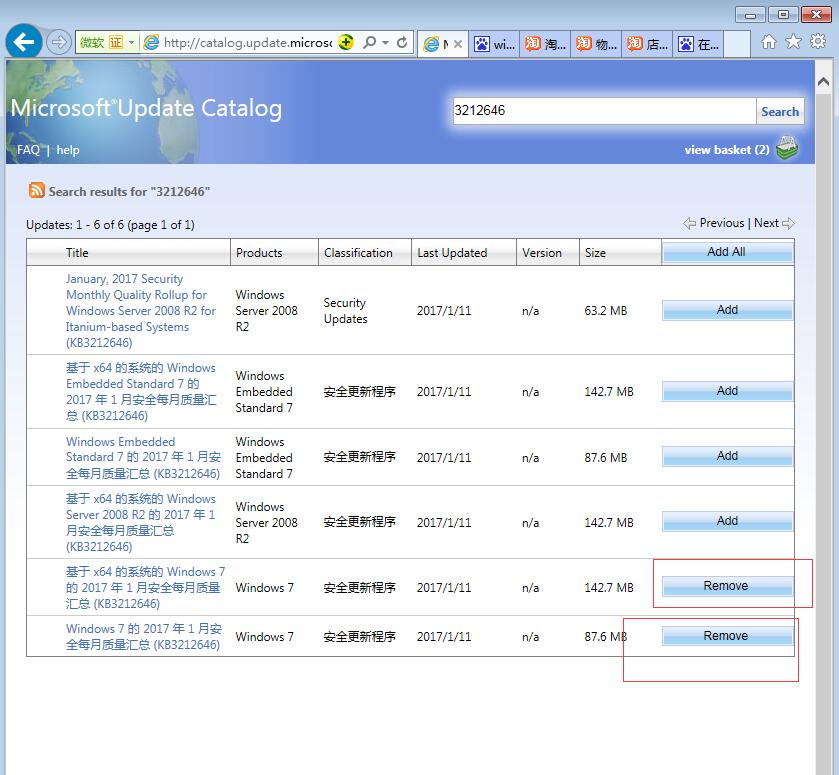This screenshot has height=775, width=839.
Task: Switch to the 'wi...' Baidu tab
Action: click(x=495, y=44)
